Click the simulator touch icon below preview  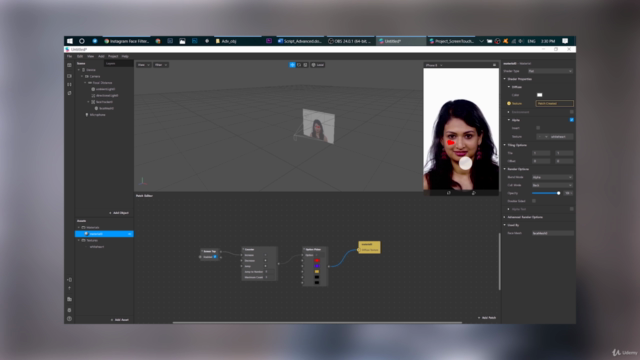(473, 193)
